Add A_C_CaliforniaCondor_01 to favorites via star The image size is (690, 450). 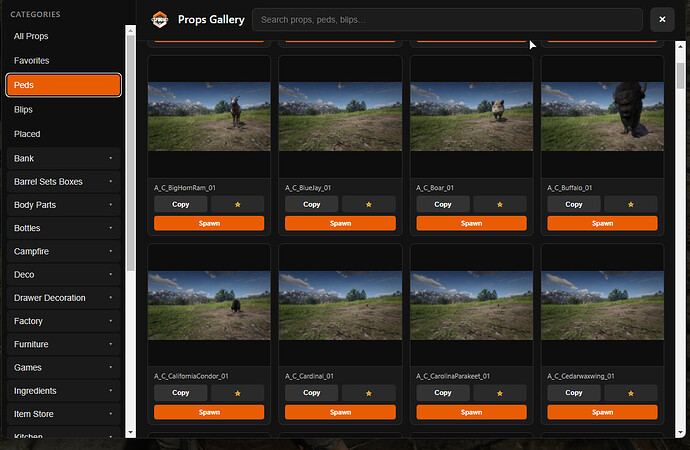(x=238, y=393)
